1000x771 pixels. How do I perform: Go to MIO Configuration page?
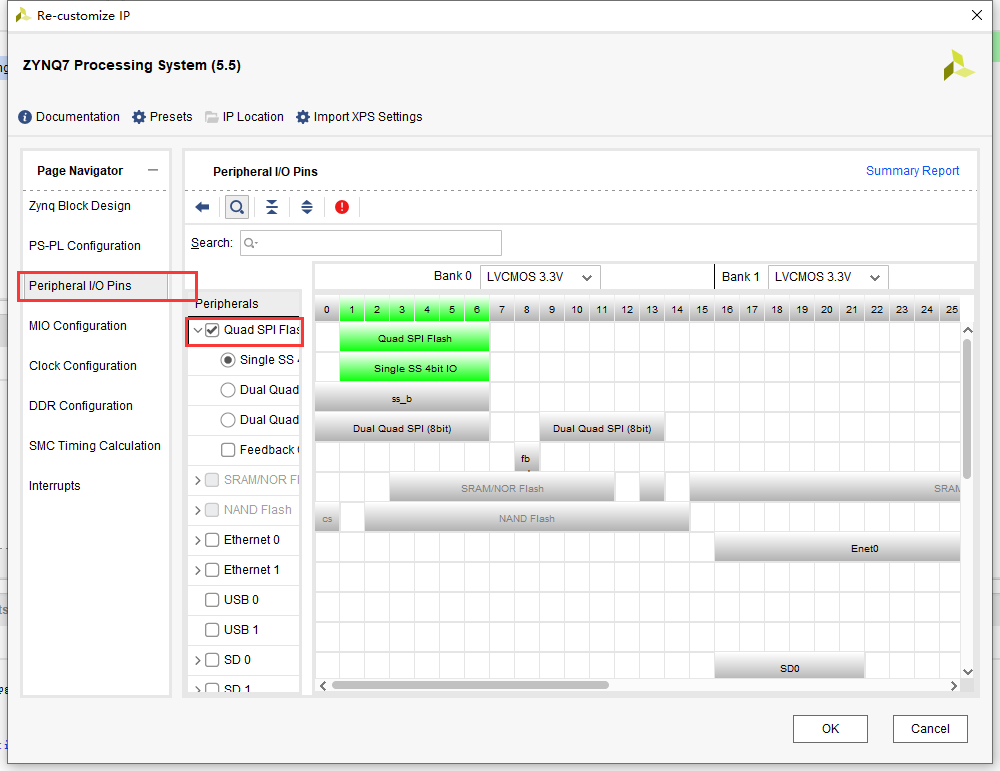(x=78, y=326)
